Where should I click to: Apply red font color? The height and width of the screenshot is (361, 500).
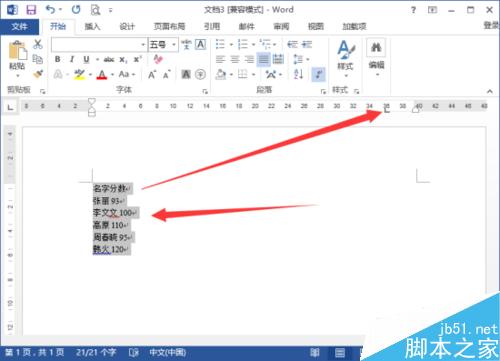coord(102,74)
